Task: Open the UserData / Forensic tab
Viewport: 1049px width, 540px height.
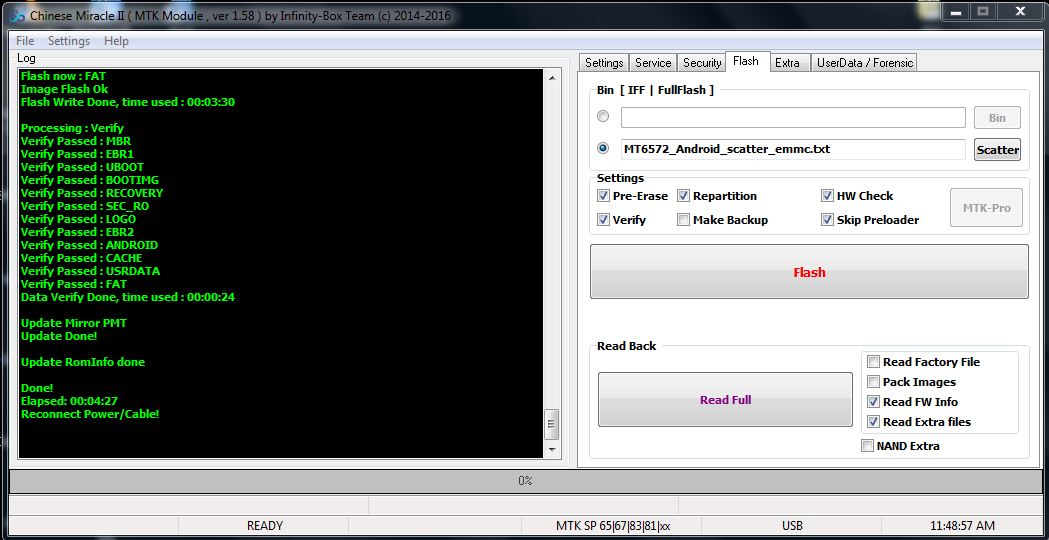Action: 865,62
